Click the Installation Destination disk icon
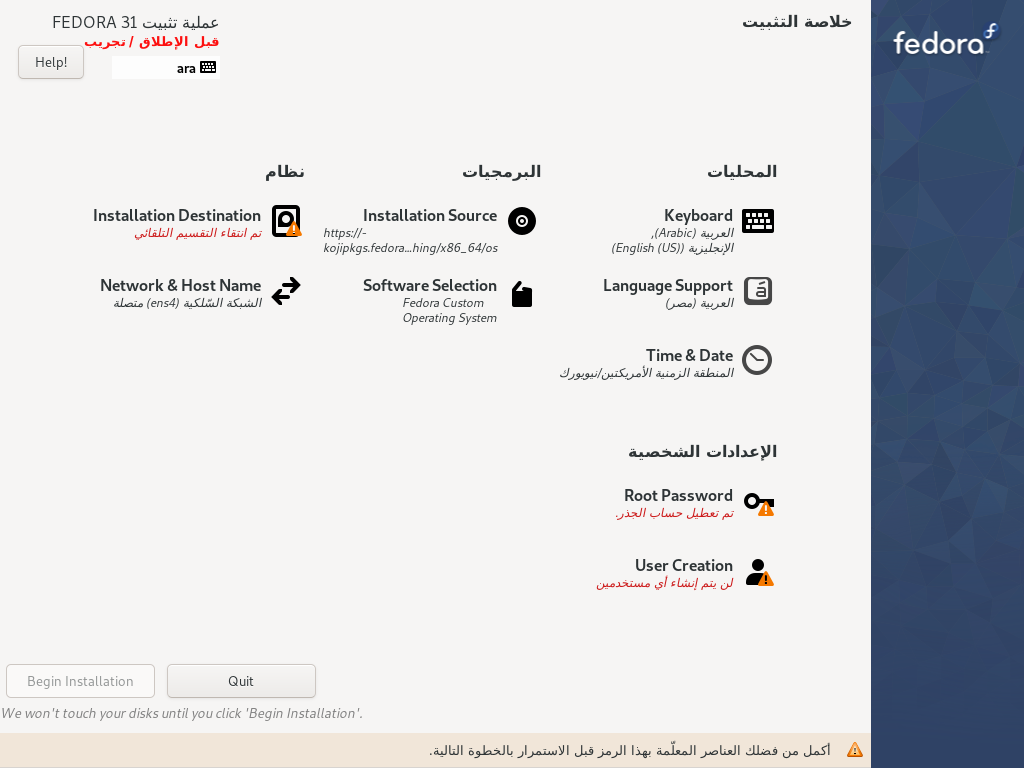 tap(287, 221)
